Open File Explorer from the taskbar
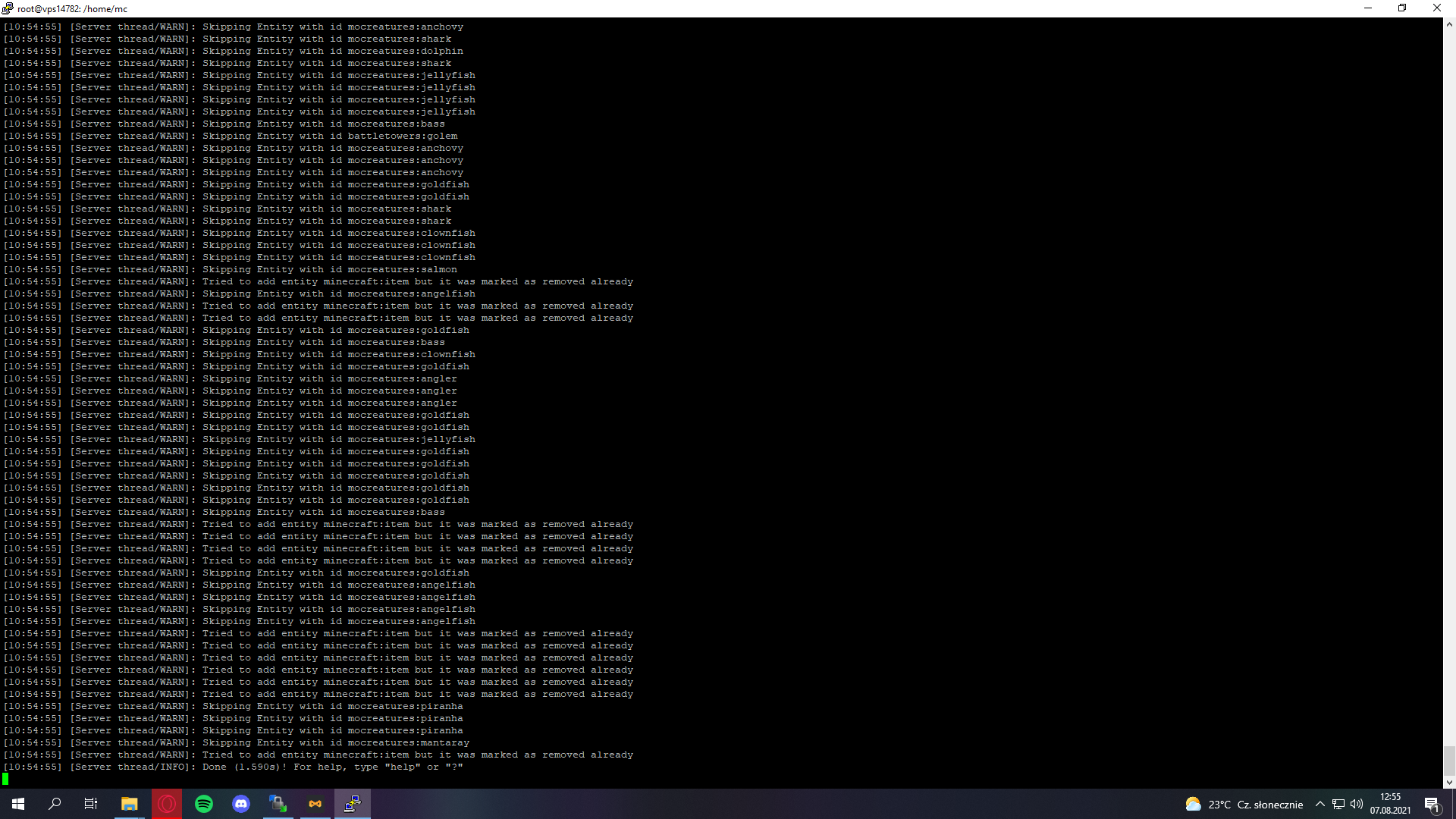 pyautogui.click(x=130, y=804)
